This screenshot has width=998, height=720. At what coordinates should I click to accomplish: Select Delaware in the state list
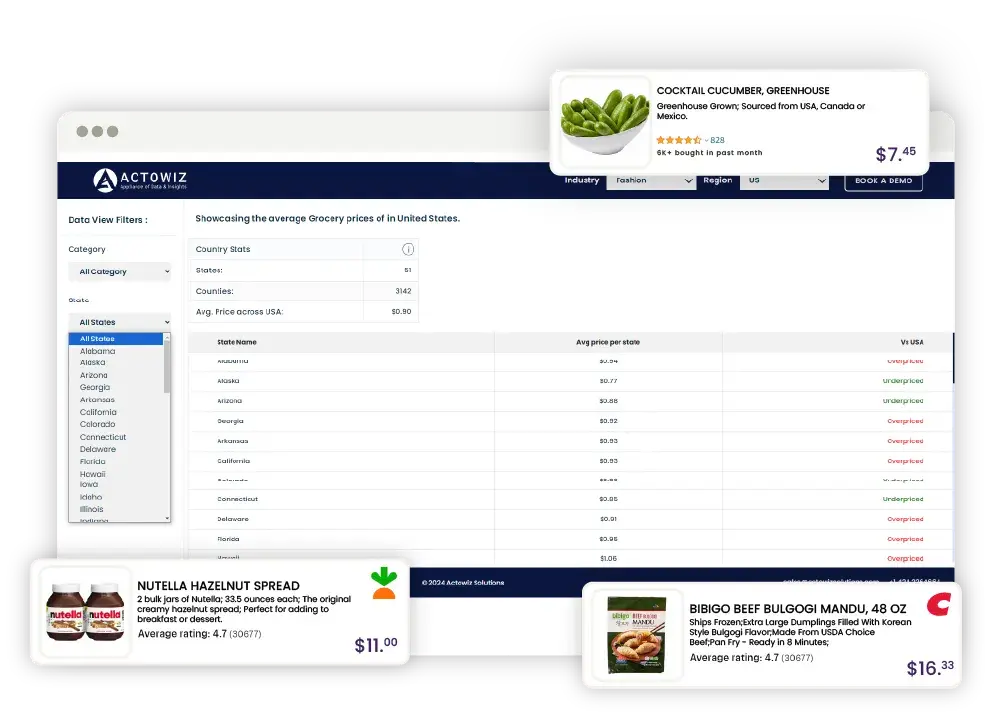coord(98,449)
